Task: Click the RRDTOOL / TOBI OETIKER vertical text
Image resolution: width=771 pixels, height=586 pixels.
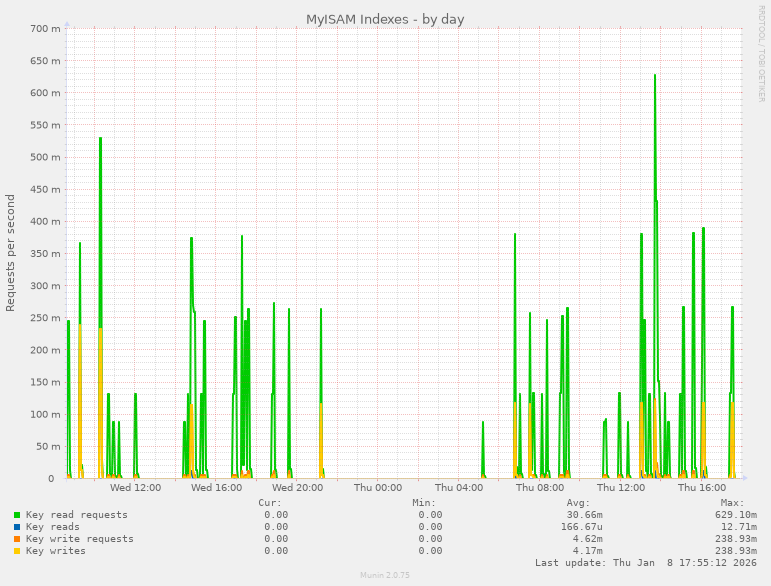Action: tap(761, 54)
